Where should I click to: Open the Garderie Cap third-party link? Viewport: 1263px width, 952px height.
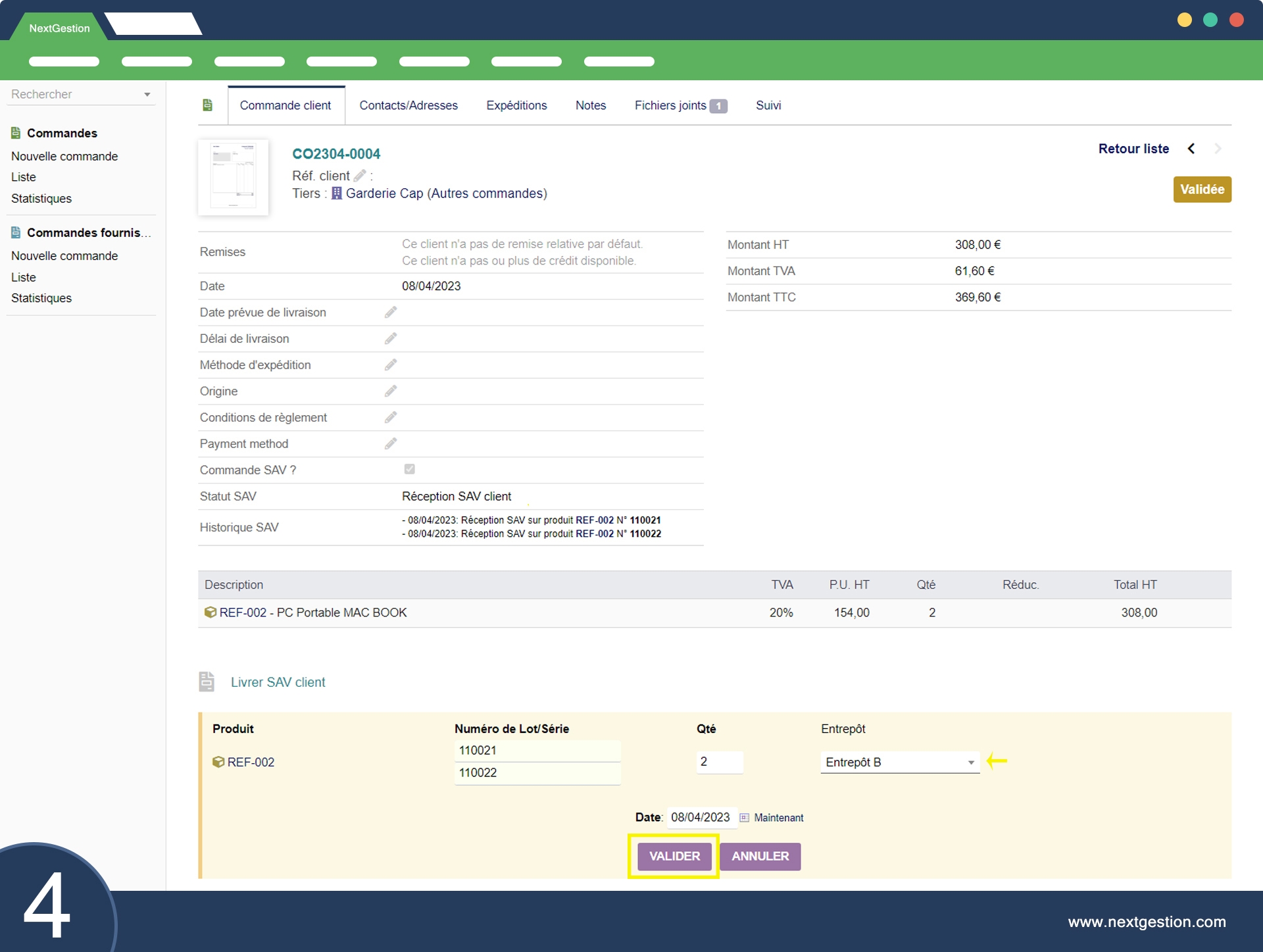click(x=384, y=193)
